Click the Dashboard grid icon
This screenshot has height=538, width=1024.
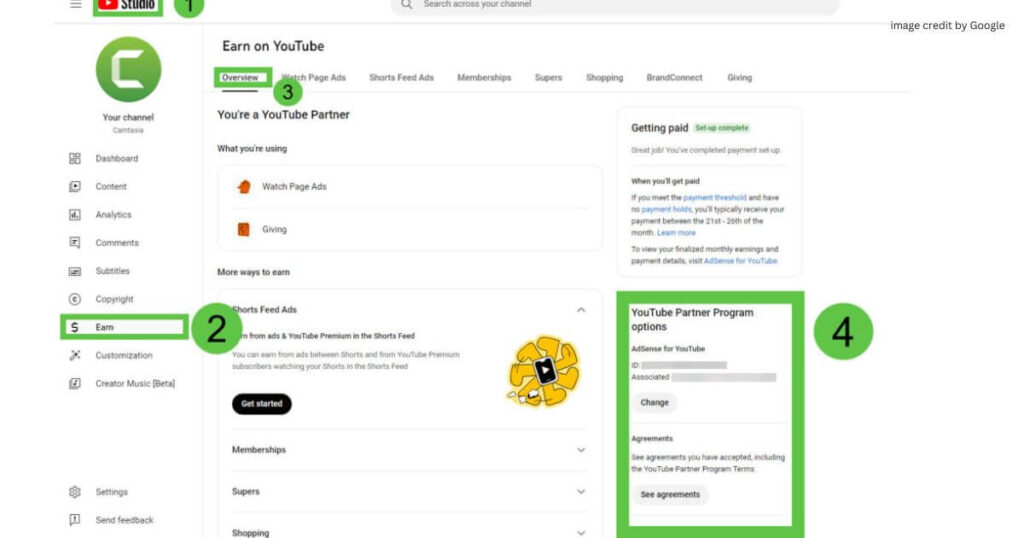pyautogui.click(x=75, y=159)
